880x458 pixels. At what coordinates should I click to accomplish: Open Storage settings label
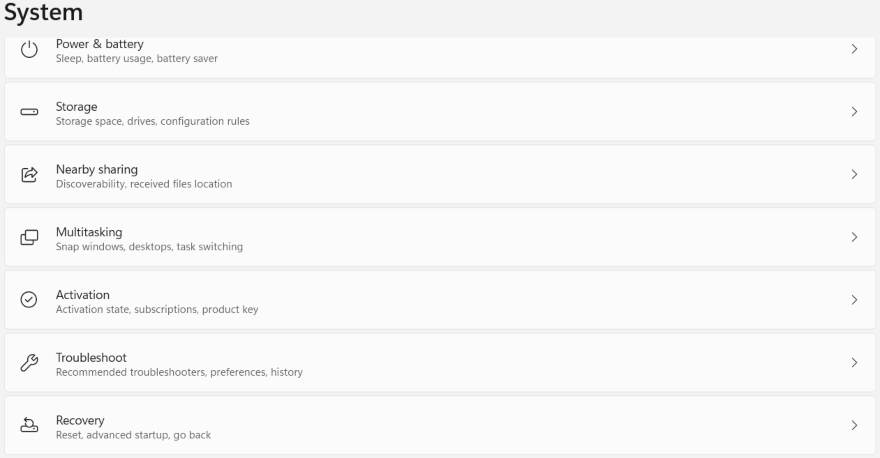[x=76, y=106]
